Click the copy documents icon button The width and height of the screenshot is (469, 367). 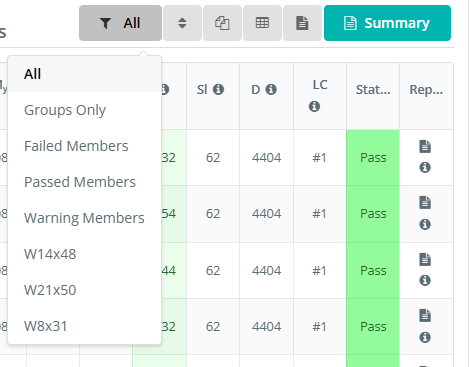(x=222, y=23)
